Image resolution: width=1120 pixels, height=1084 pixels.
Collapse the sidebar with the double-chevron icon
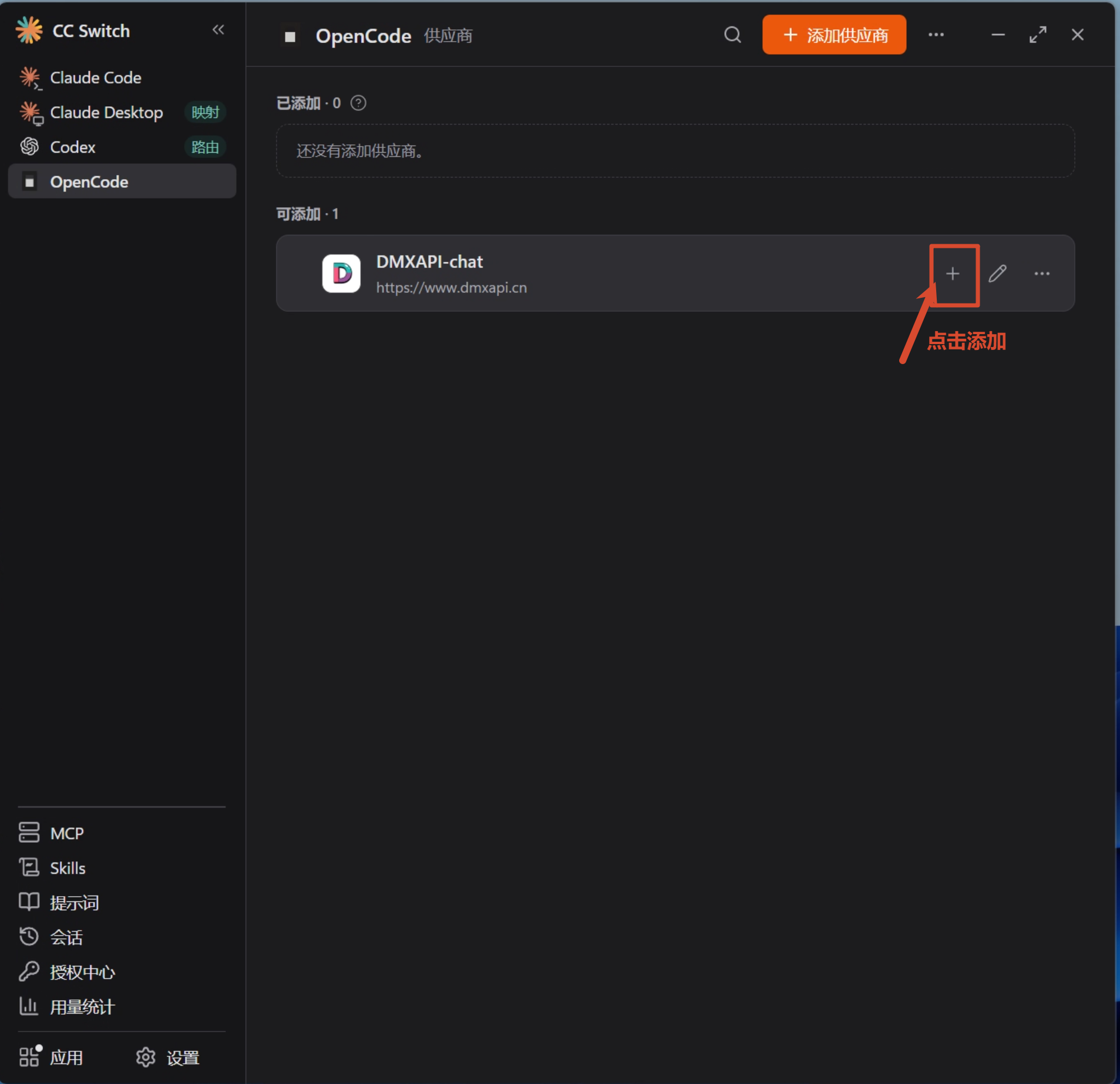[x=218, y=30]
